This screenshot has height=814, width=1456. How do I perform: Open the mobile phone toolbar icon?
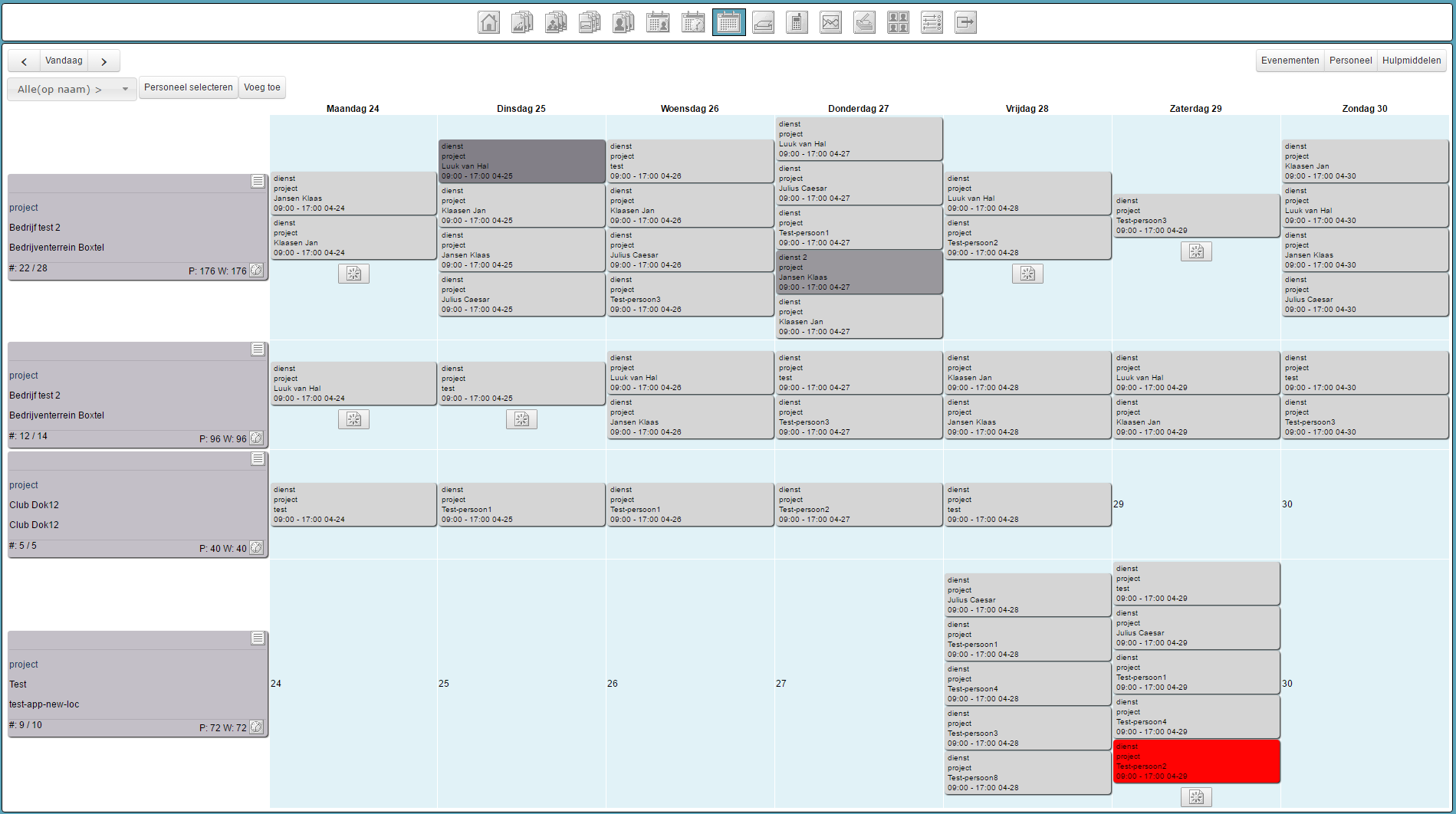coord(797,23)
